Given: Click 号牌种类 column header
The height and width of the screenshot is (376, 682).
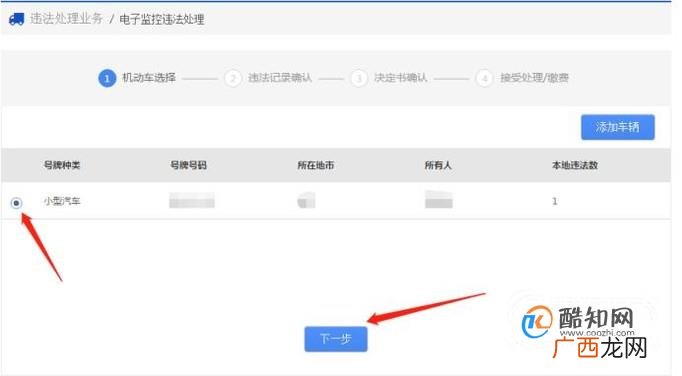Looking at the screenshot, I should point(62,165).
